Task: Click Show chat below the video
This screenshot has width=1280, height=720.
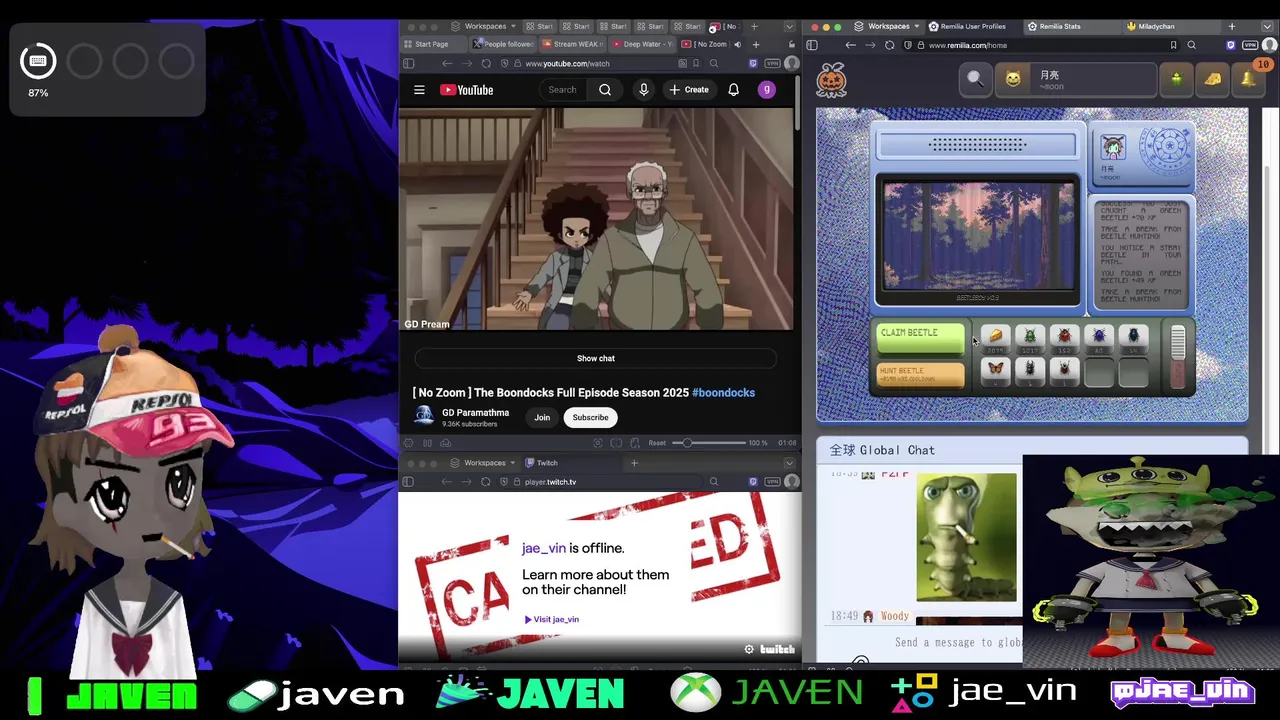Action: click(x=595, y=358)
